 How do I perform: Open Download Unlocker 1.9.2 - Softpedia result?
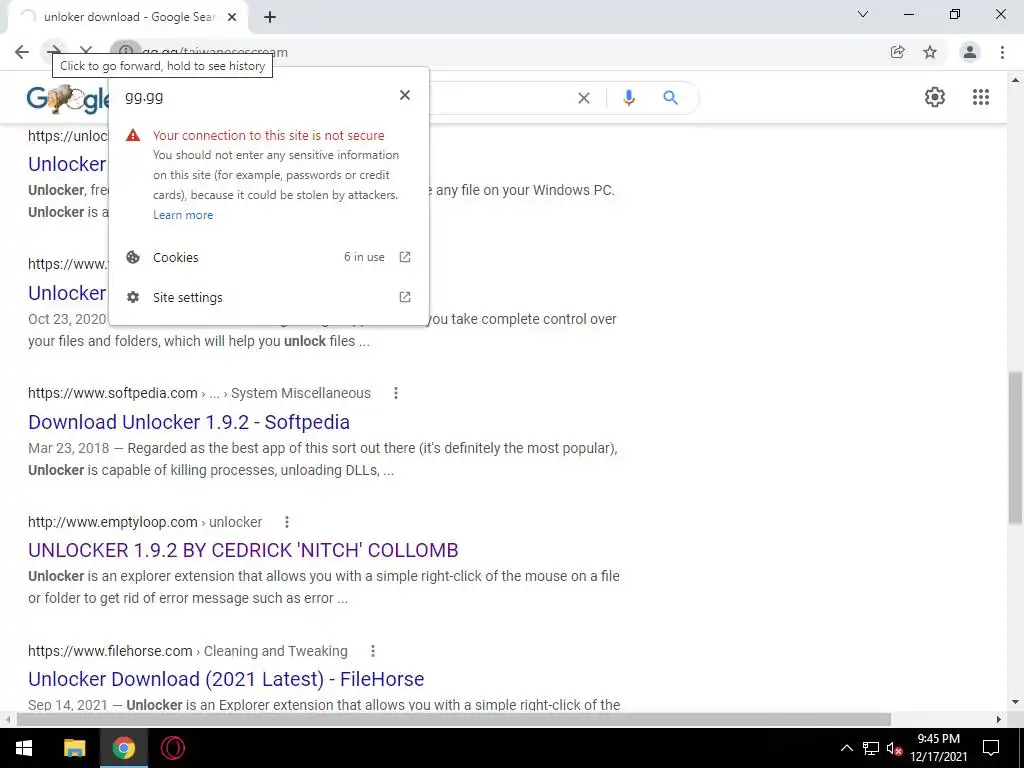(x=189, y=422)
